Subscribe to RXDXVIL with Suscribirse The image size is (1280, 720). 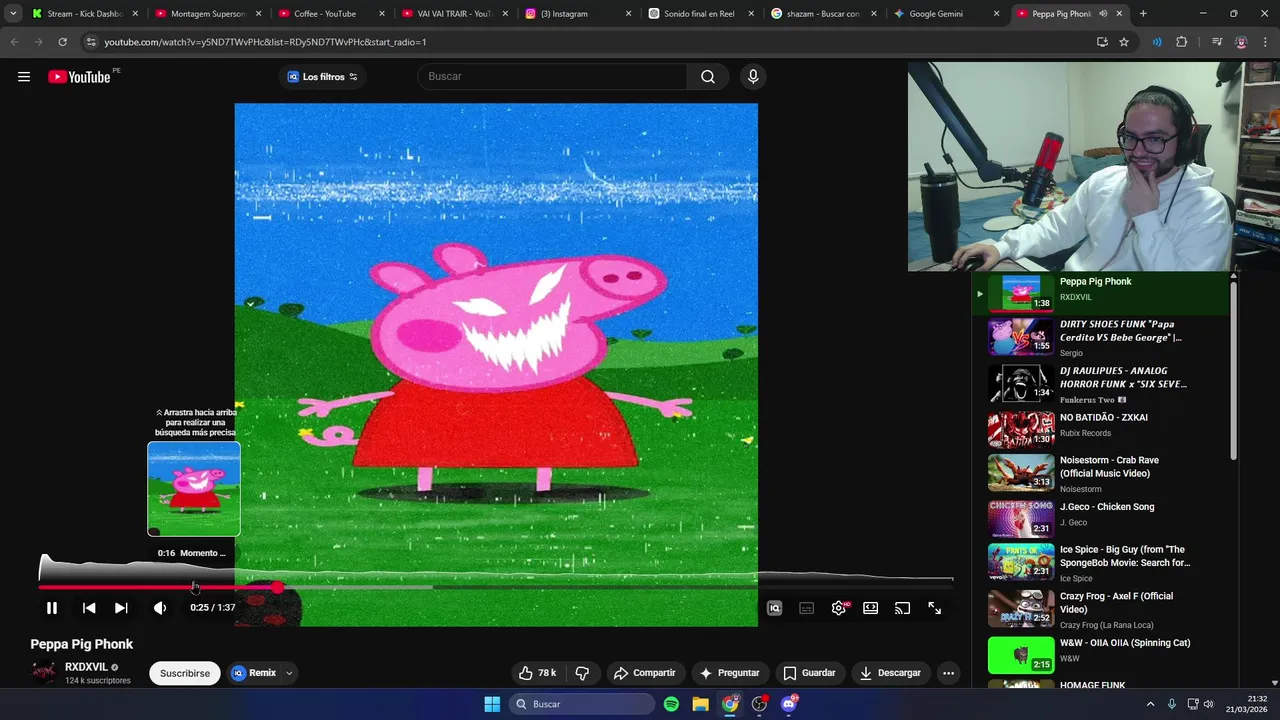(185, 673)
